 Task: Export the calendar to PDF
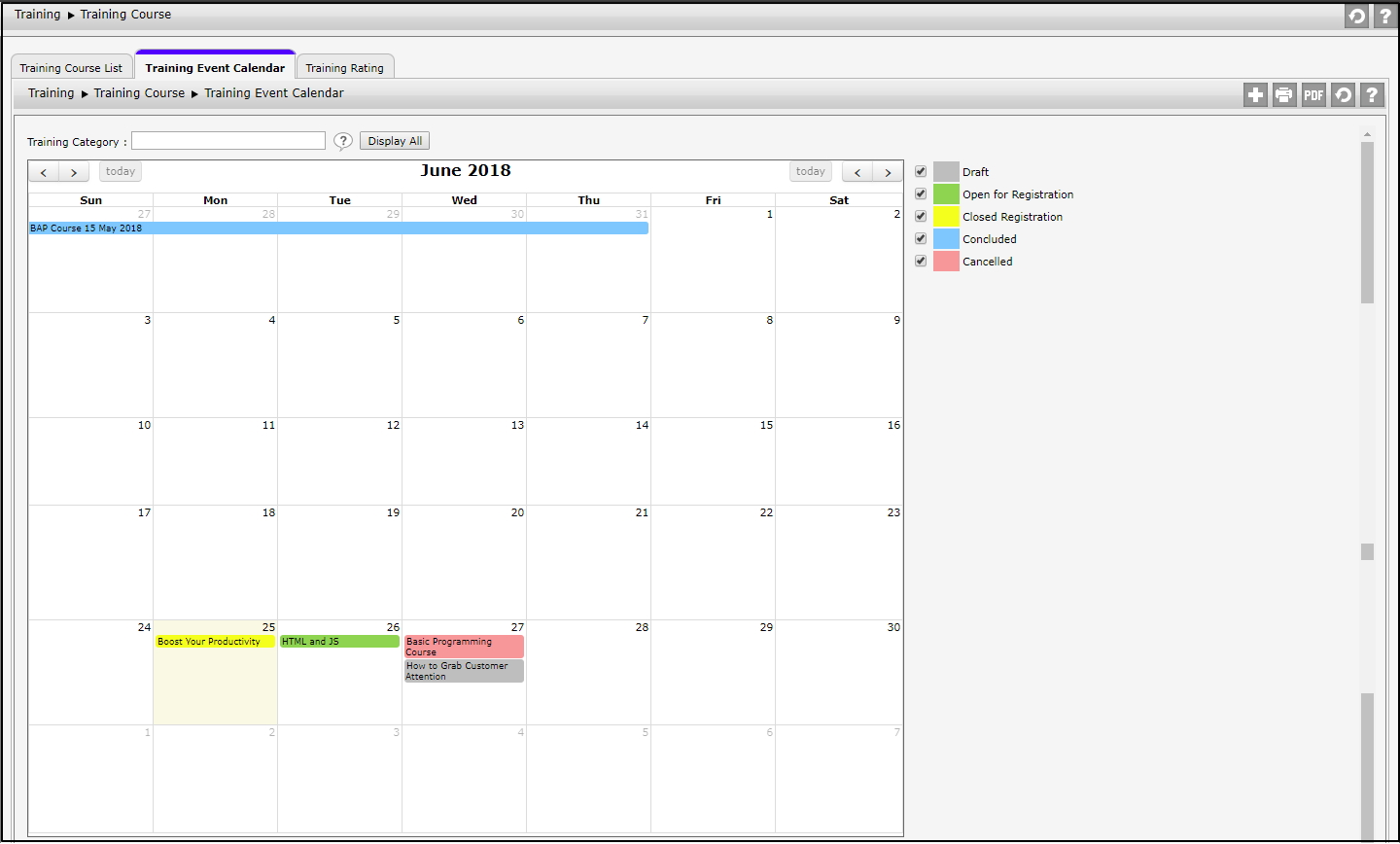coord(1313,94)
